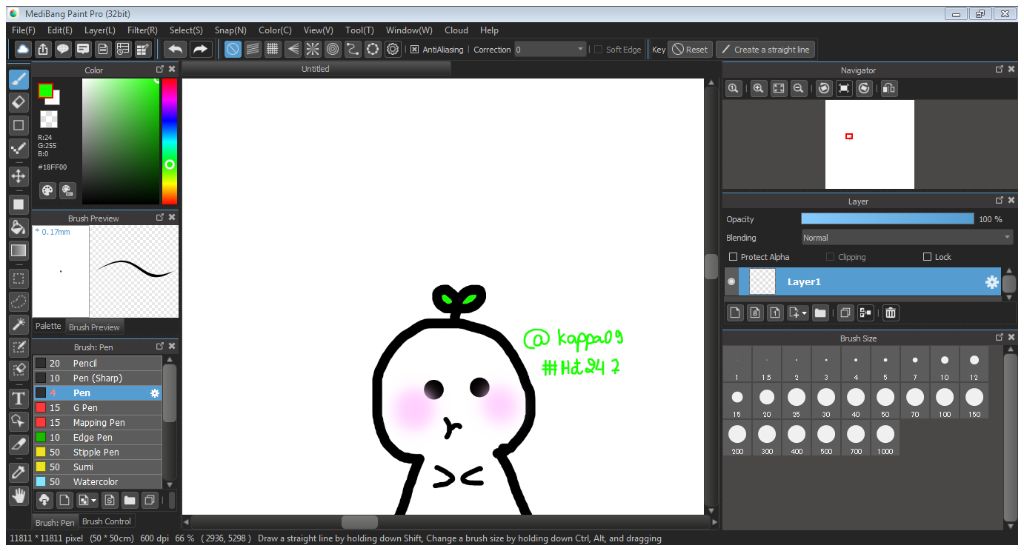Select the G Pen brush

tap(97, 407)
